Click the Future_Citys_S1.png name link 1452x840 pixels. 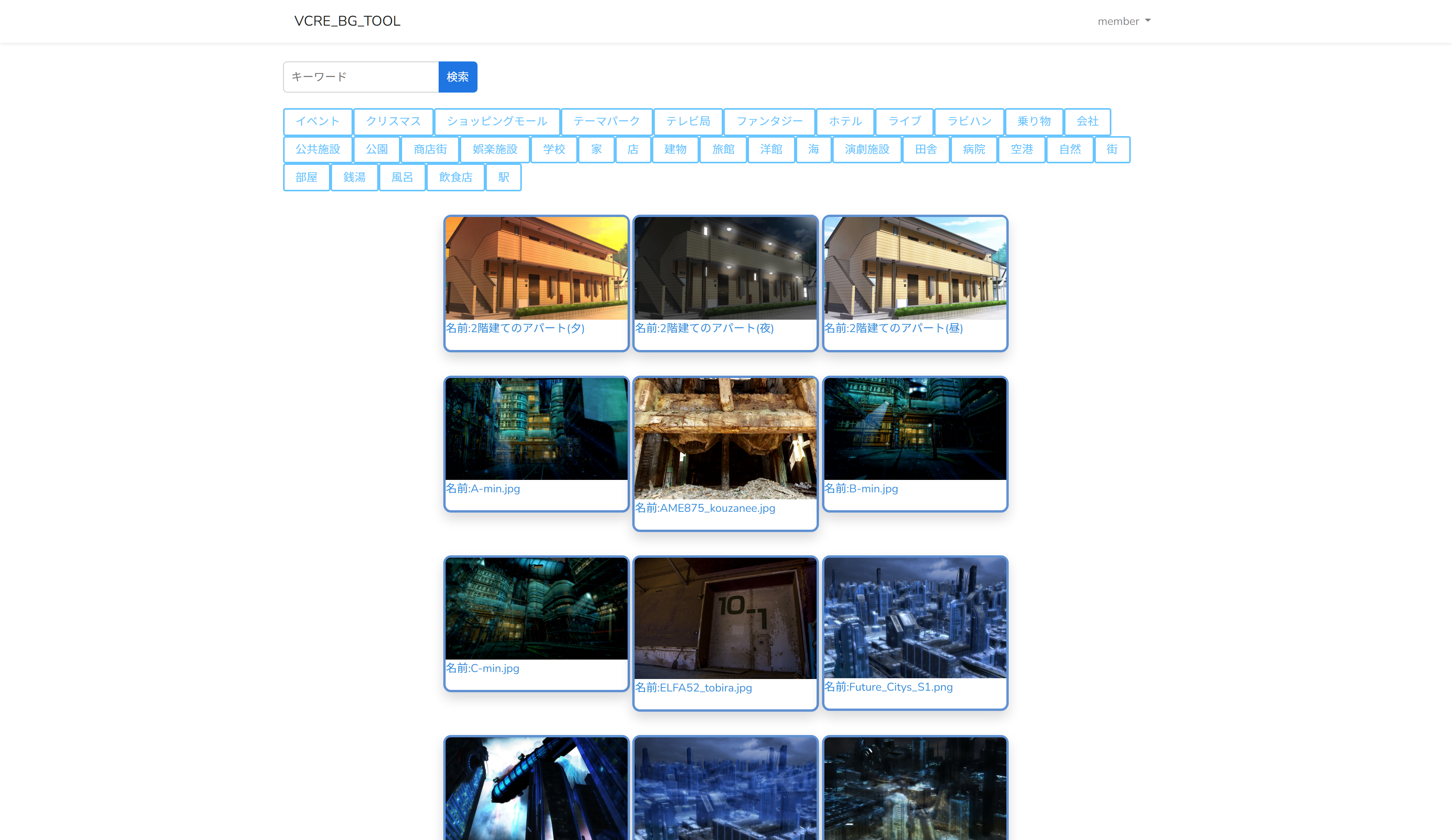pos(888,687)
